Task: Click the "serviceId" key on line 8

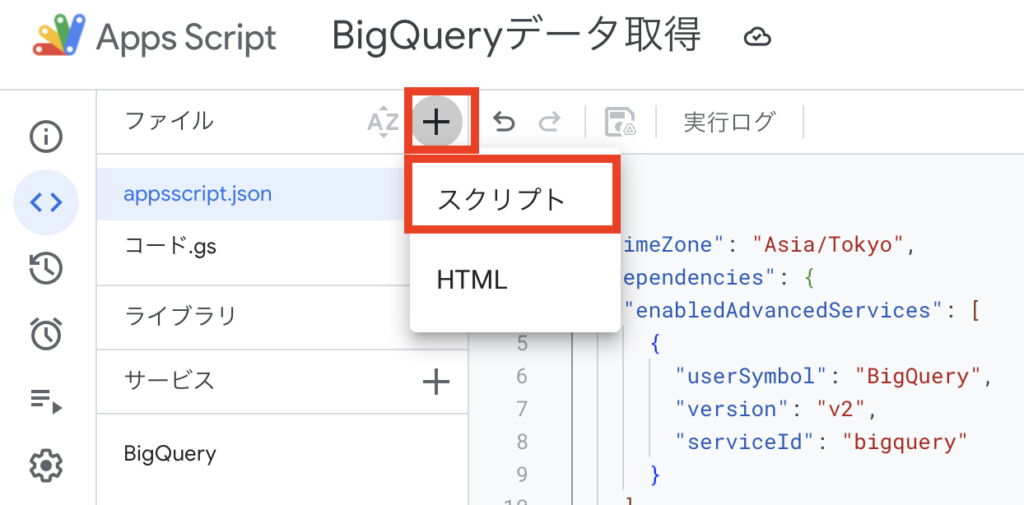Action: pyautogui.click(x=746, y=442)
